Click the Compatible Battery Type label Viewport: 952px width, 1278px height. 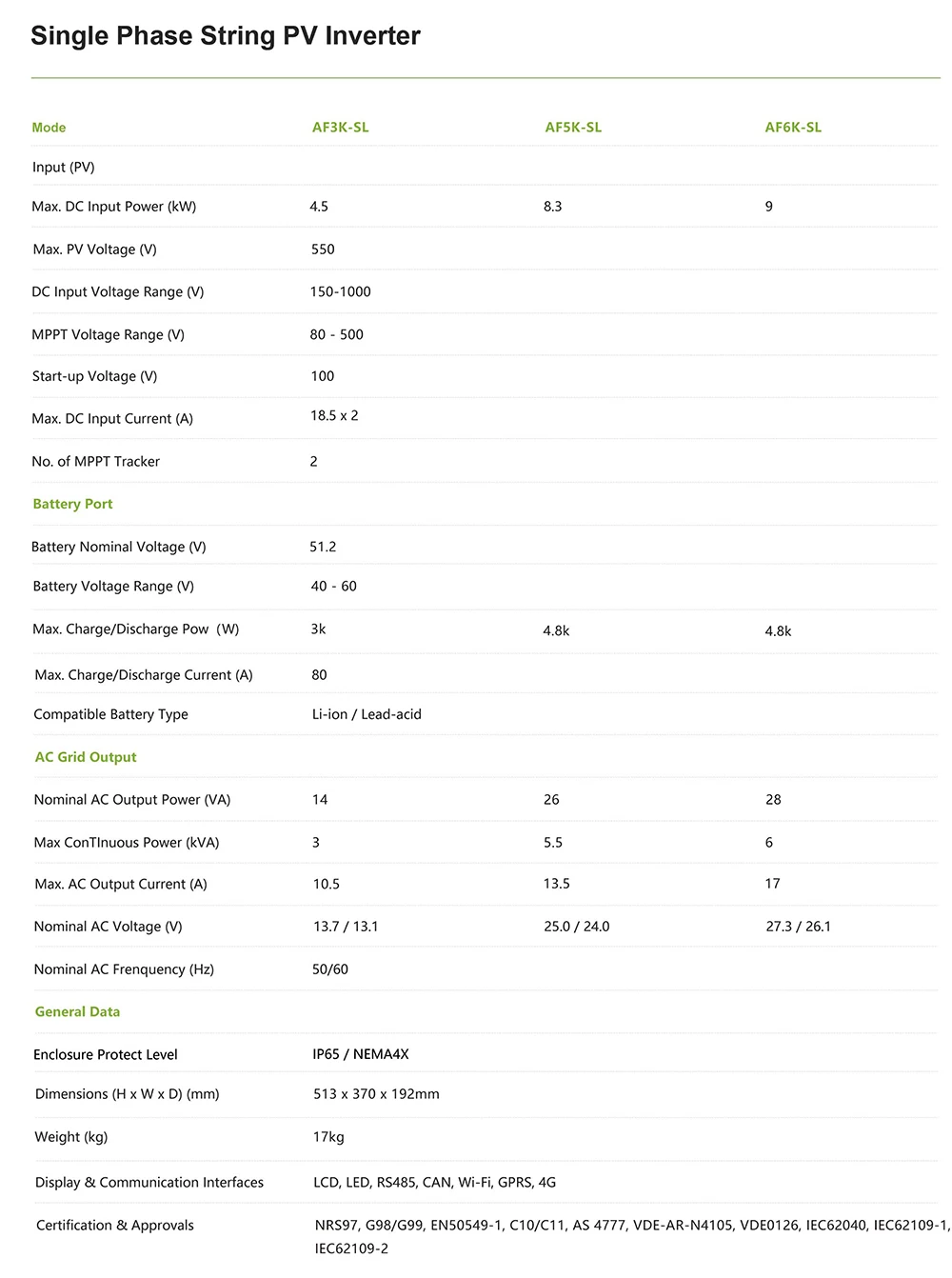click(110, 714)
